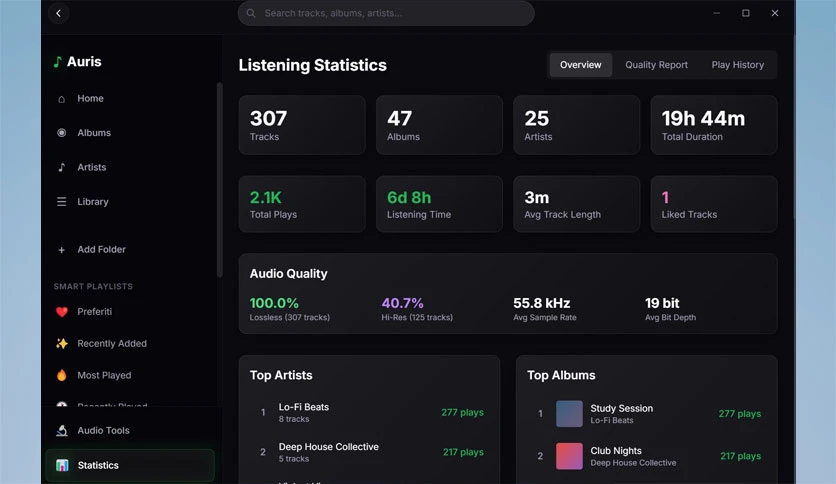Image resolution: width=836 pixels, height=484 pixels.
Task: Click the Preferiti heart icon
Action: (62, 312)
